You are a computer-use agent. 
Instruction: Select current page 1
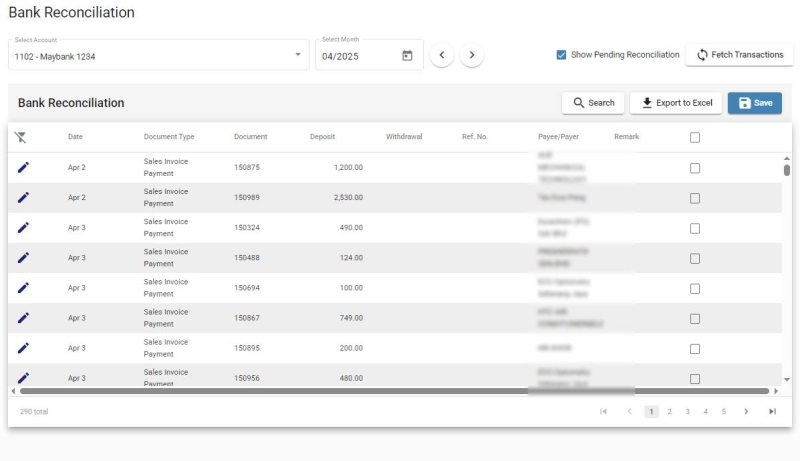point(651,412)
